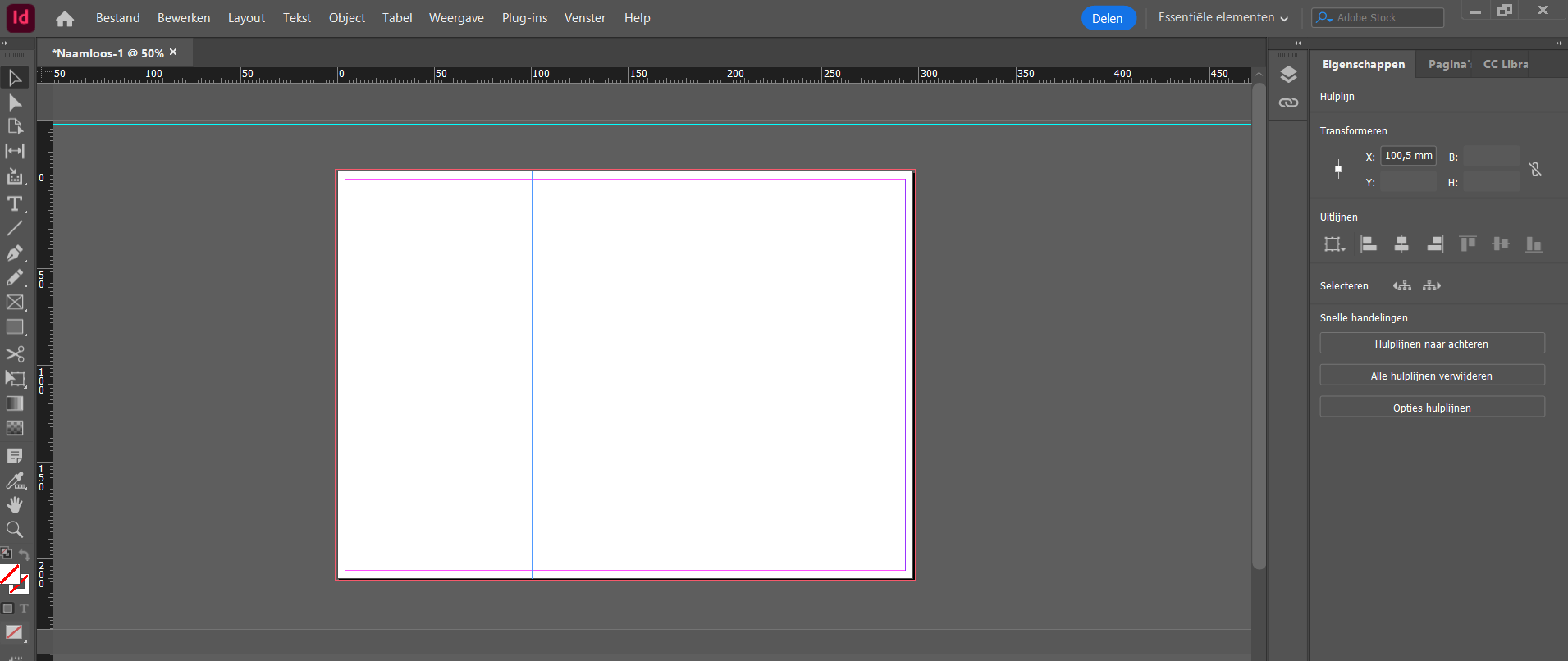Click Alle hulplijnen verwijderen button
Image resolution: width=1568 pixels, height=661 pixels.
(x=1432, y=376)
